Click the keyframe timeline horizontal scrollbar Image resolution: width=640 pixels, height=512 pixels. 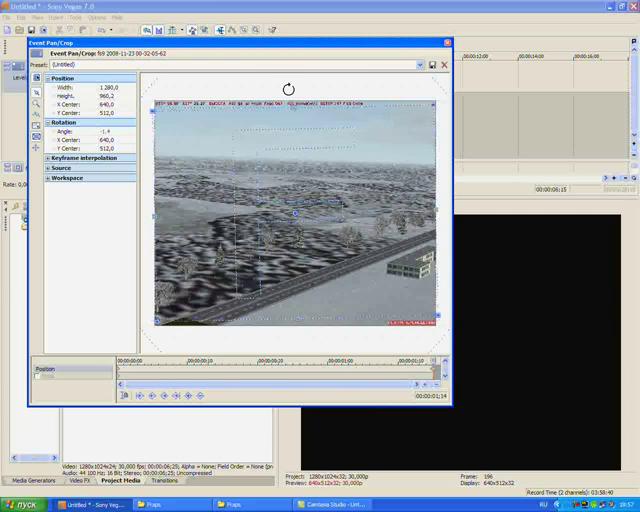pyautogui.click(x=269, y=385)
